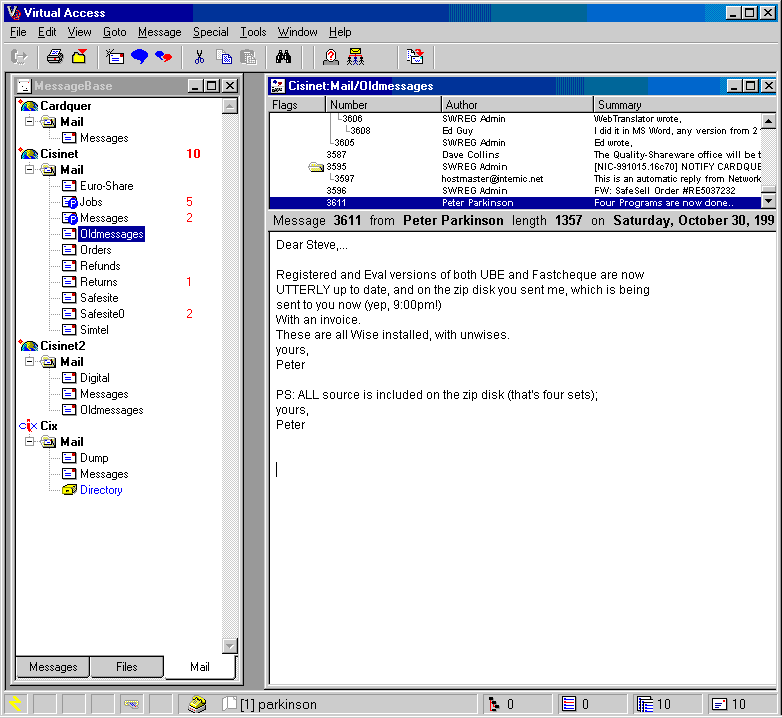Image resolution: width=782 pixels, height=718 pixels.
Task: Click inside the message body text area
Action: (522, 459)
